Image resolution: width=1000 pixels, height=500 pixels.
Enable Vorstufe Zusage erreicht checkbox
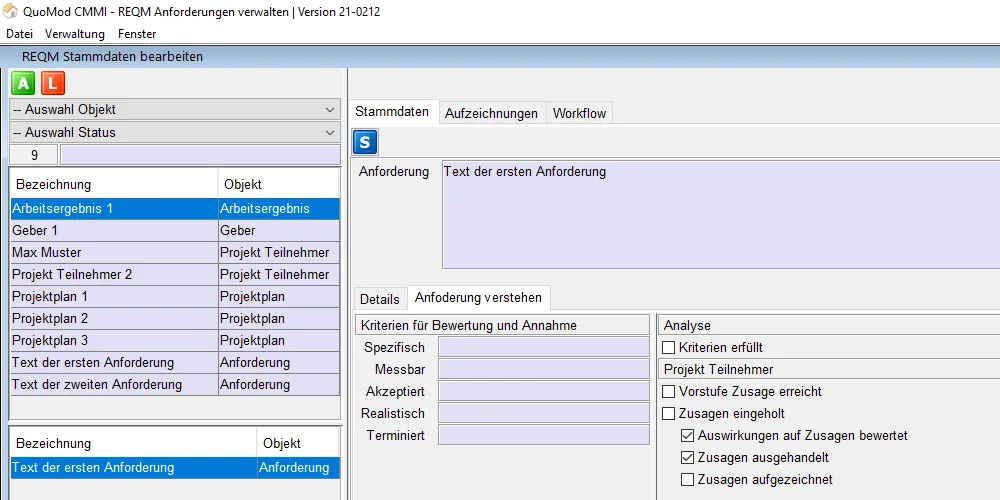pos(668,392)
